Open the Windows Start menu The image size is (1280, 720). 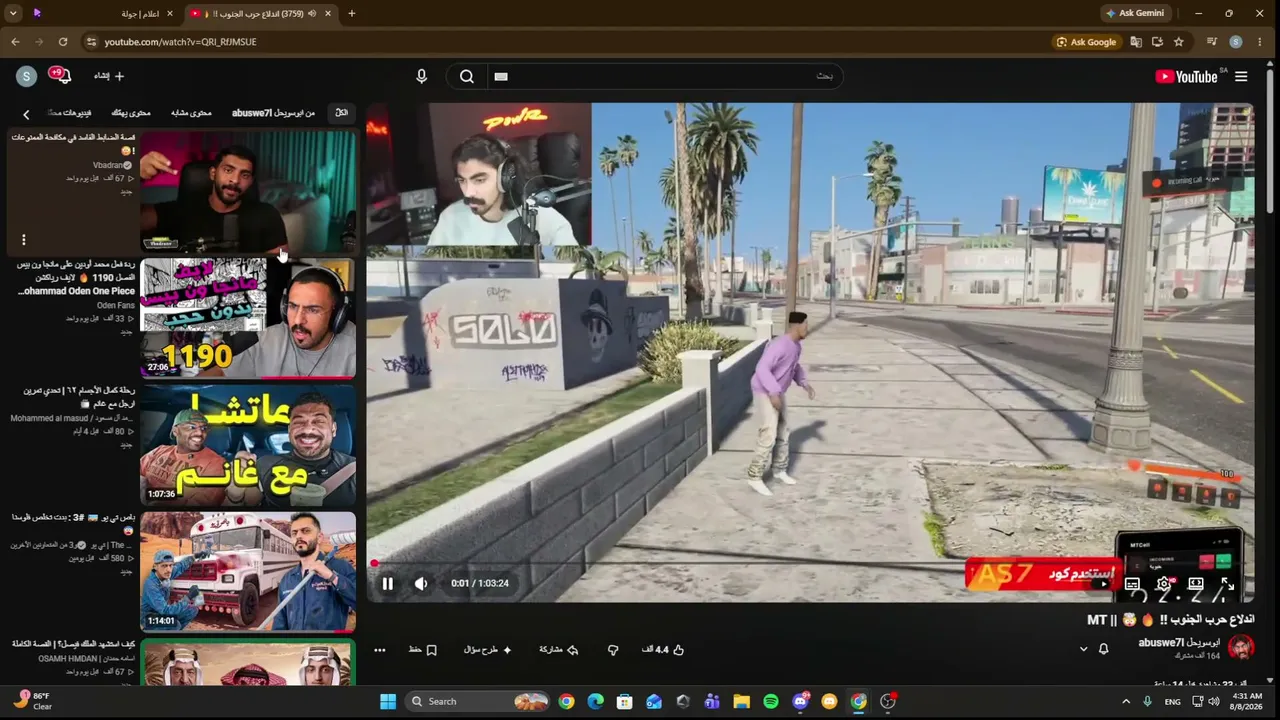click(388, 701)
